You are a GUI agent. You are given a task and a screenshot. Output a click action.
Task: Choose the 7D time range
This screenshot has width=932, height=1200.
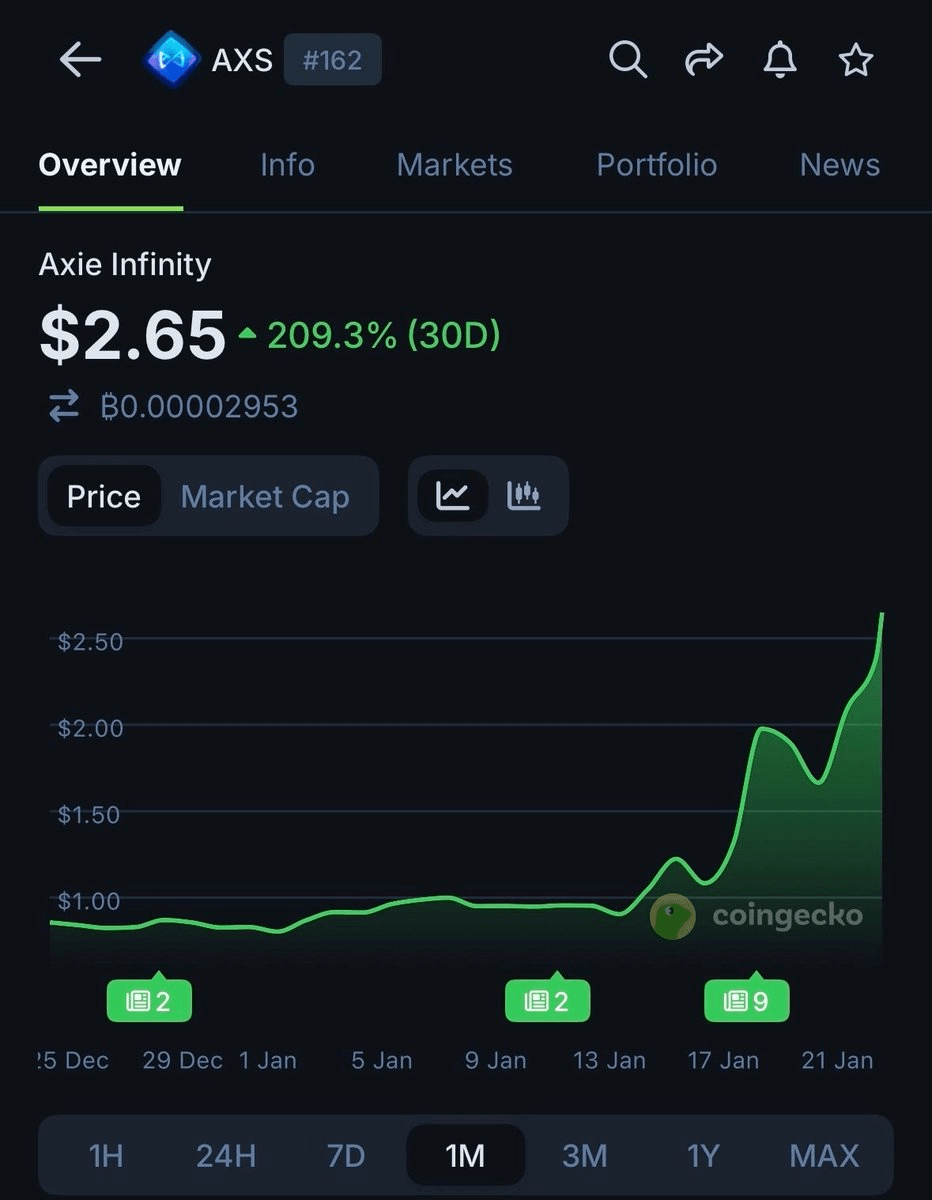tap(346, 1156)
